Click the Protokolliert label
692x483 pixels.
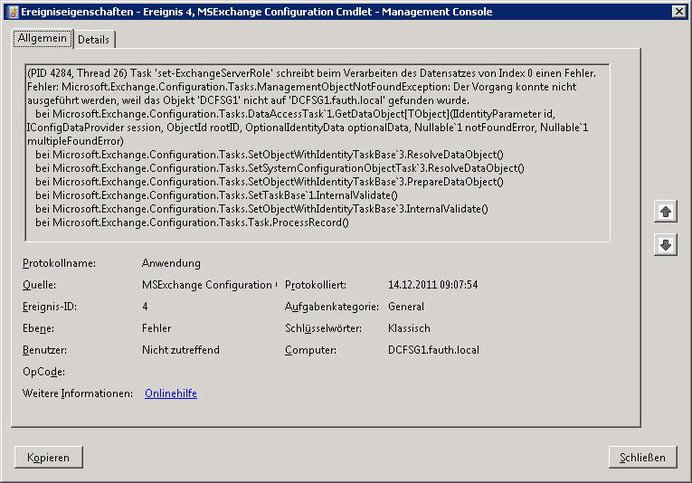[x=316, y=285]
